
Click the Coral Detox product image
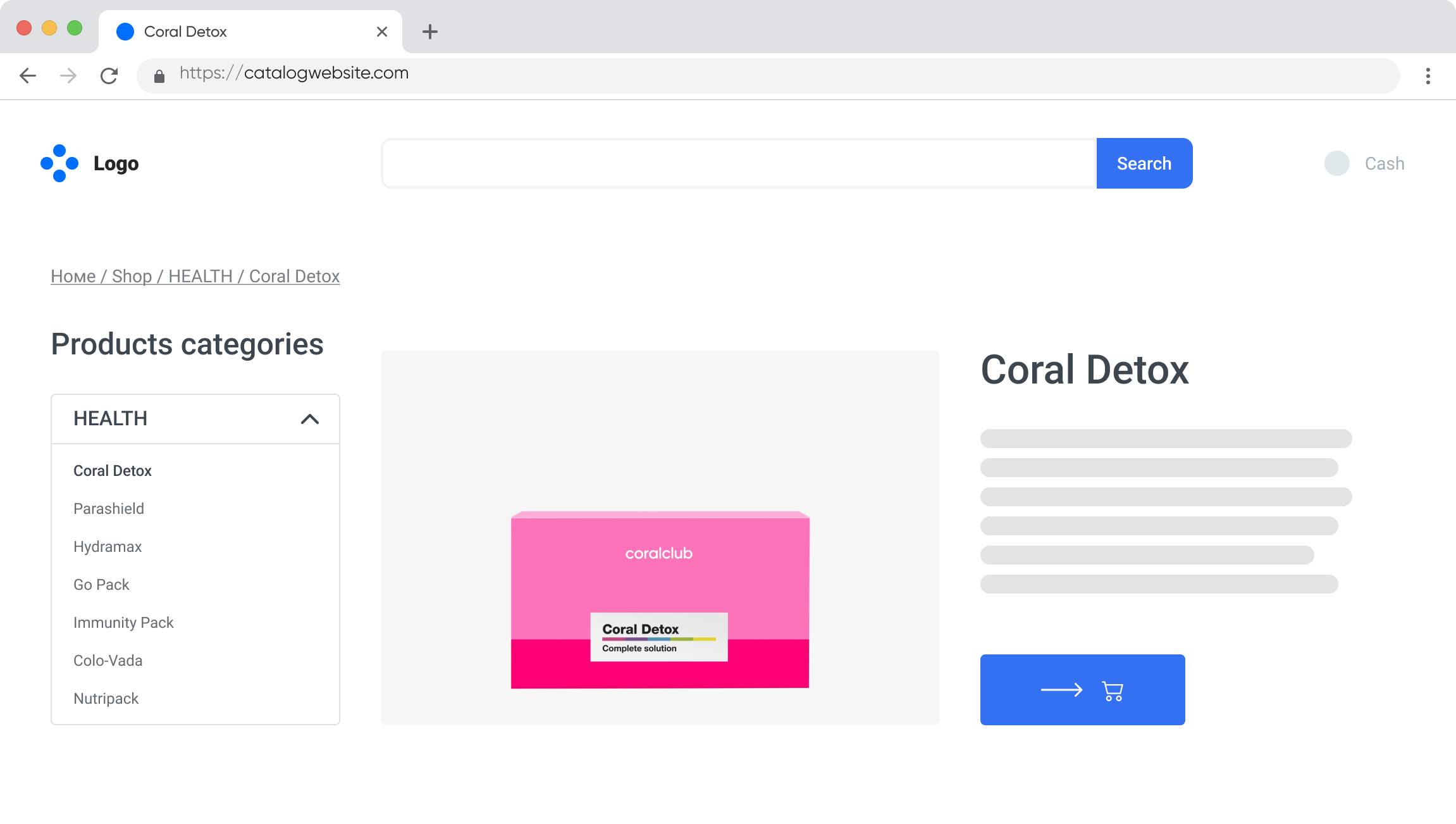coord(660,600)
